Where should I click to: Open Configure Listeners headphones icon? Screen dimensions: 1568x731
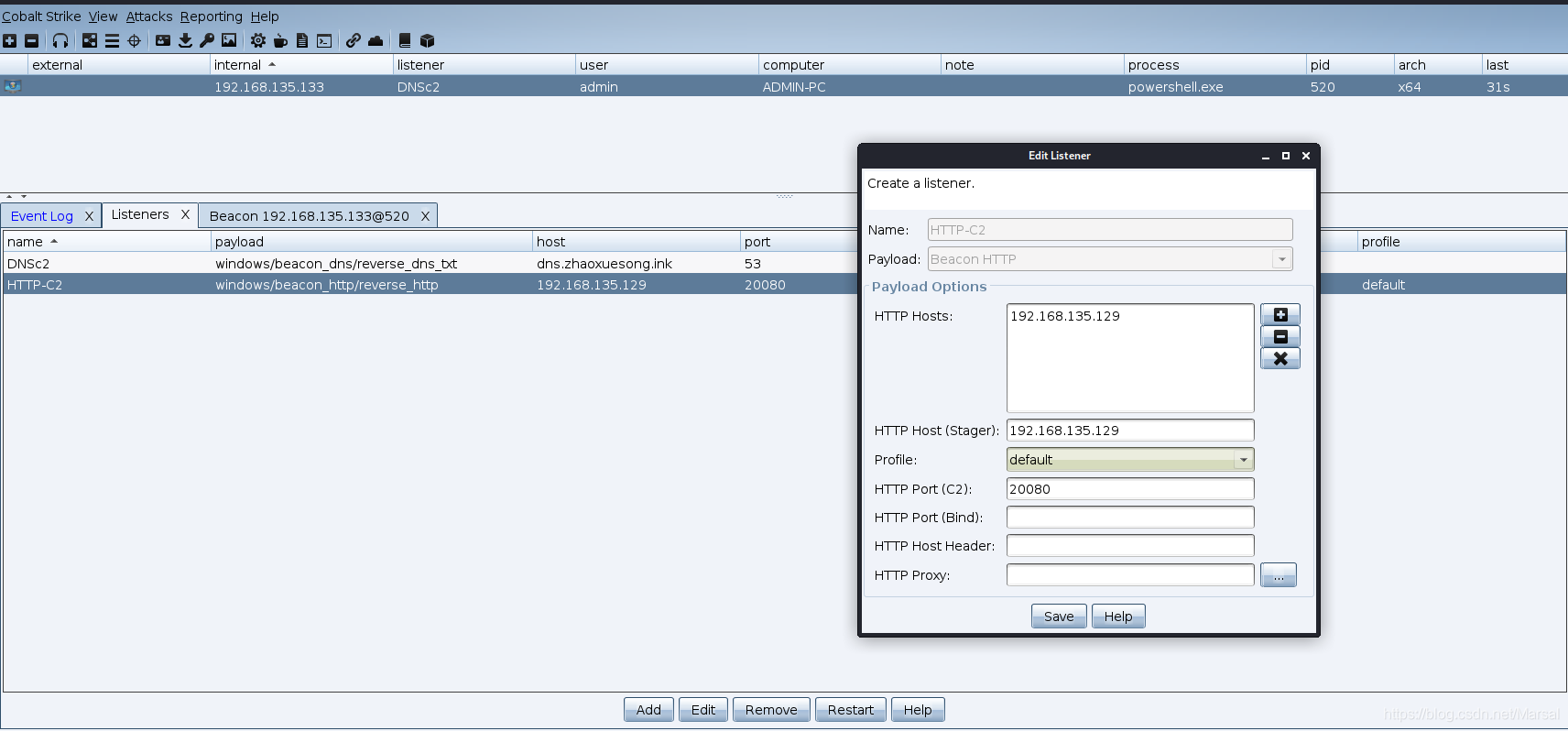(x=60, y=40)
